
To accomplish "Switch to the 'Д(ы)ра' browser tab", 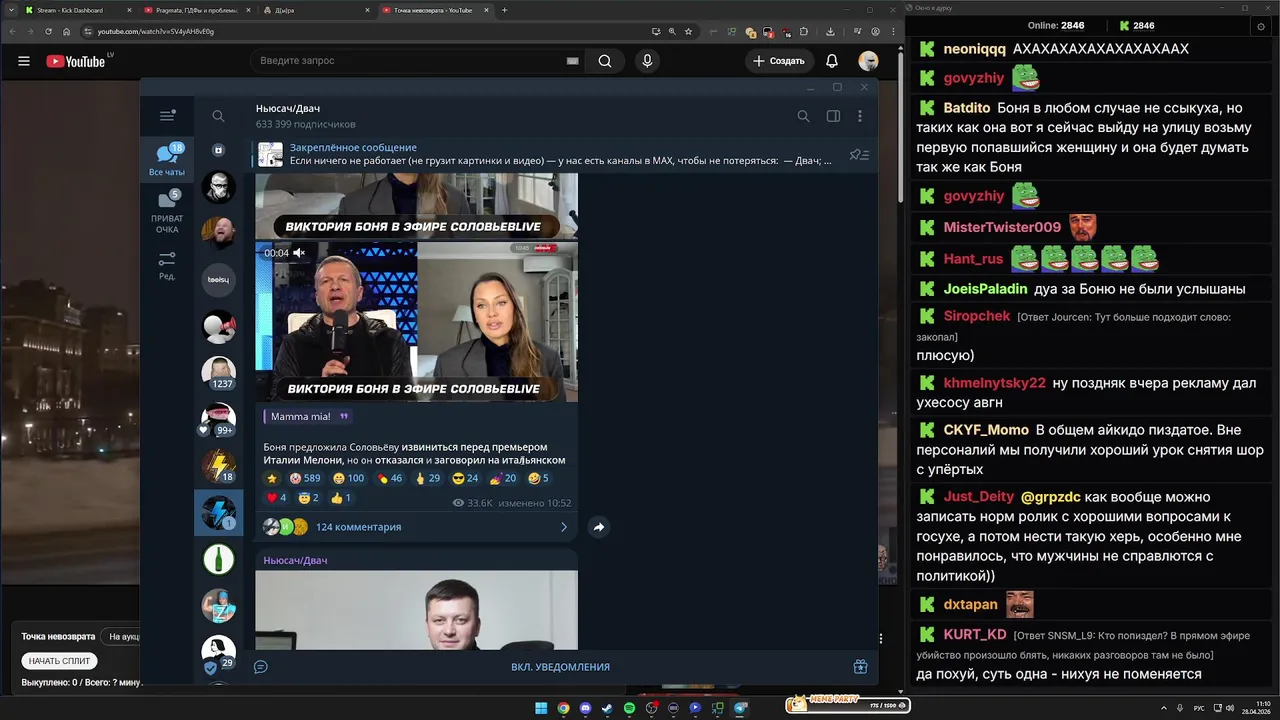I will pyautogui.click(x=315, y=10).
